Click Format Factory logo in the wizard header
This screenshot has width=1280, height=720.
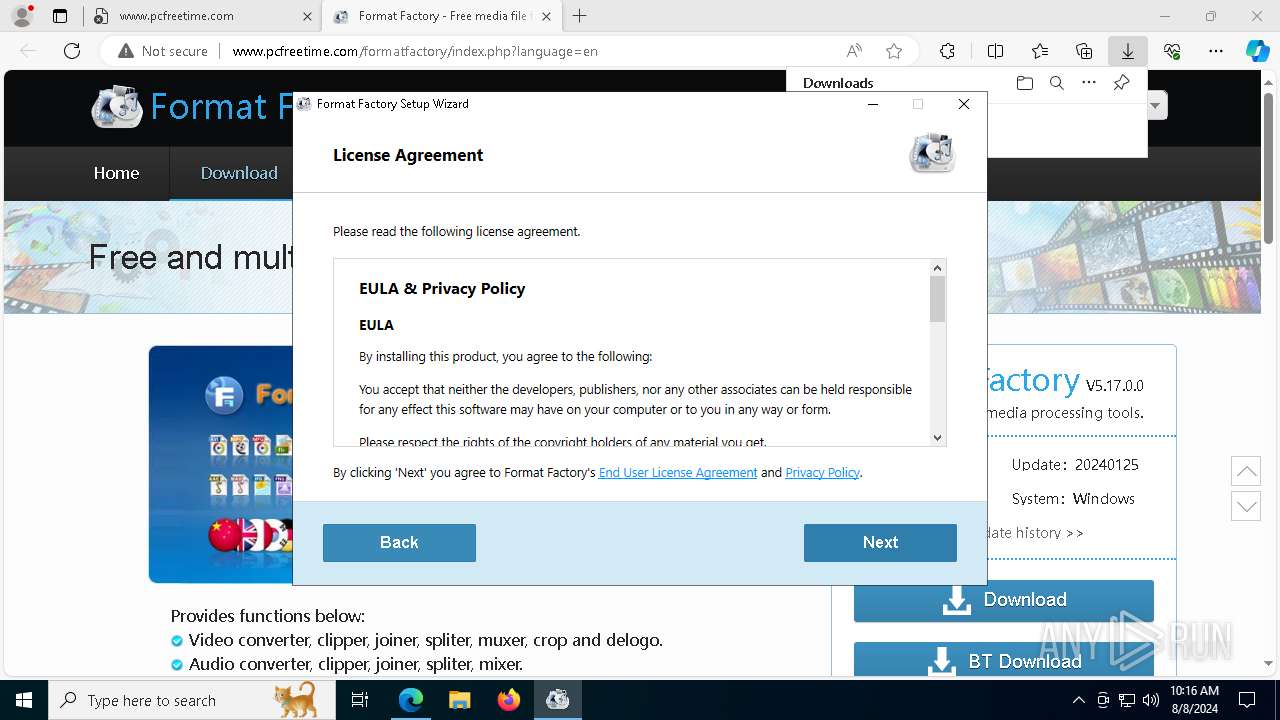coord(932,153)
